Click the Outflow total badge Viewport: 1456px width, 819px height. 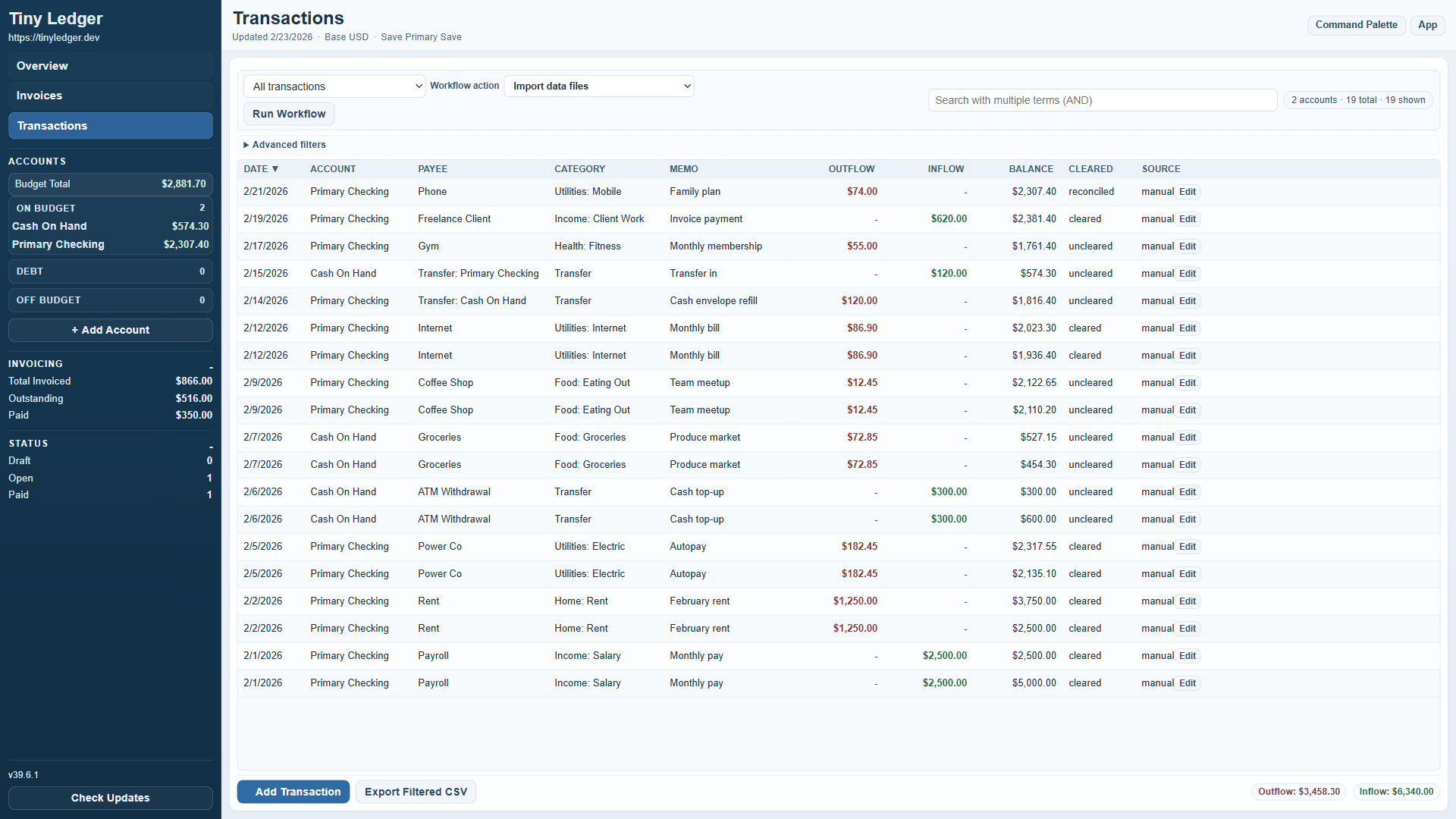click(x=1299, y=791)
